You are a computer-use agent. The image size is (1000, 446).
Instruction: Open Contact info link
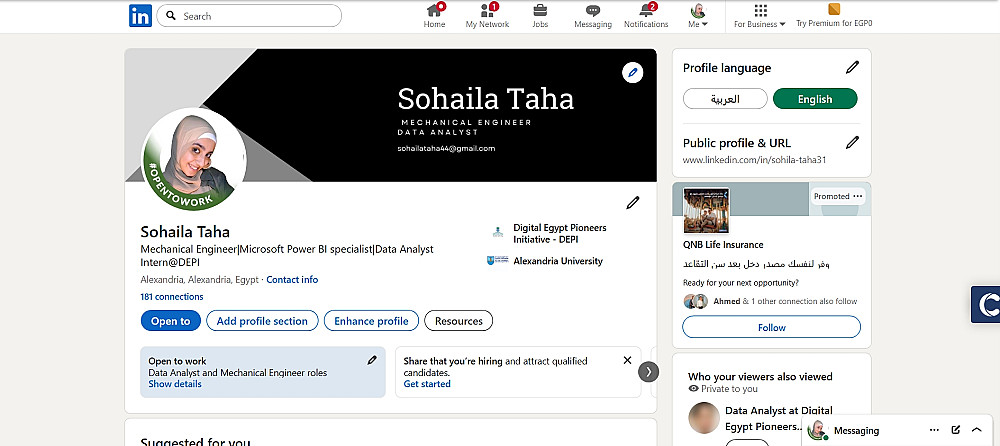pyautogui.click(x=292, y=279)
